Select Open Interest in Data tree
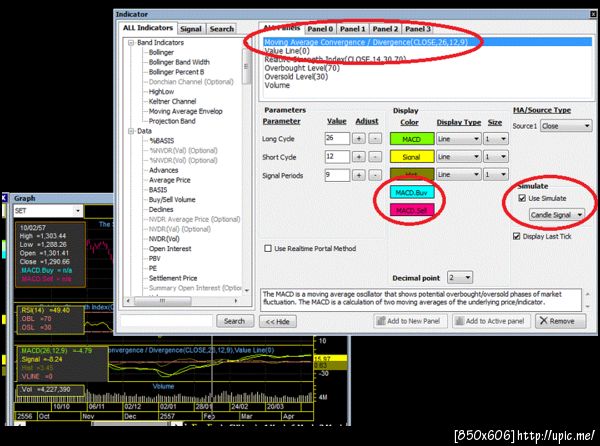 click(x=170, y=249)
